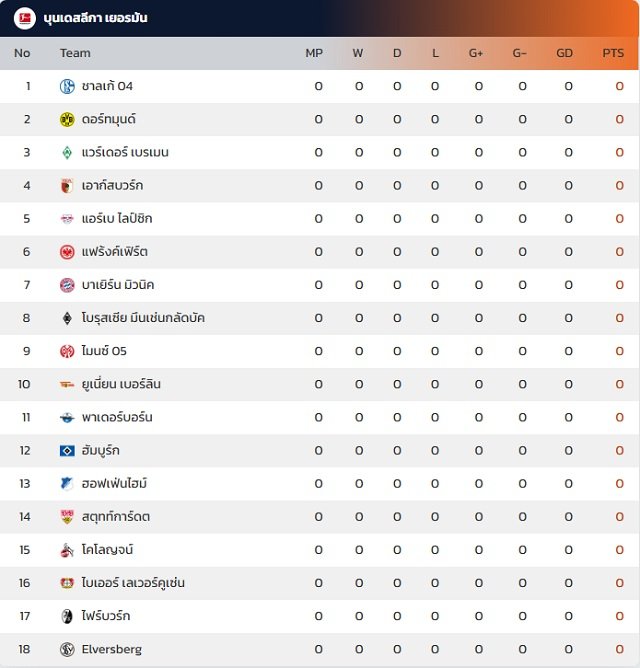Open the Elversberg team name link
This screenshot has height=668, width=640.
(x=112, y=649)
